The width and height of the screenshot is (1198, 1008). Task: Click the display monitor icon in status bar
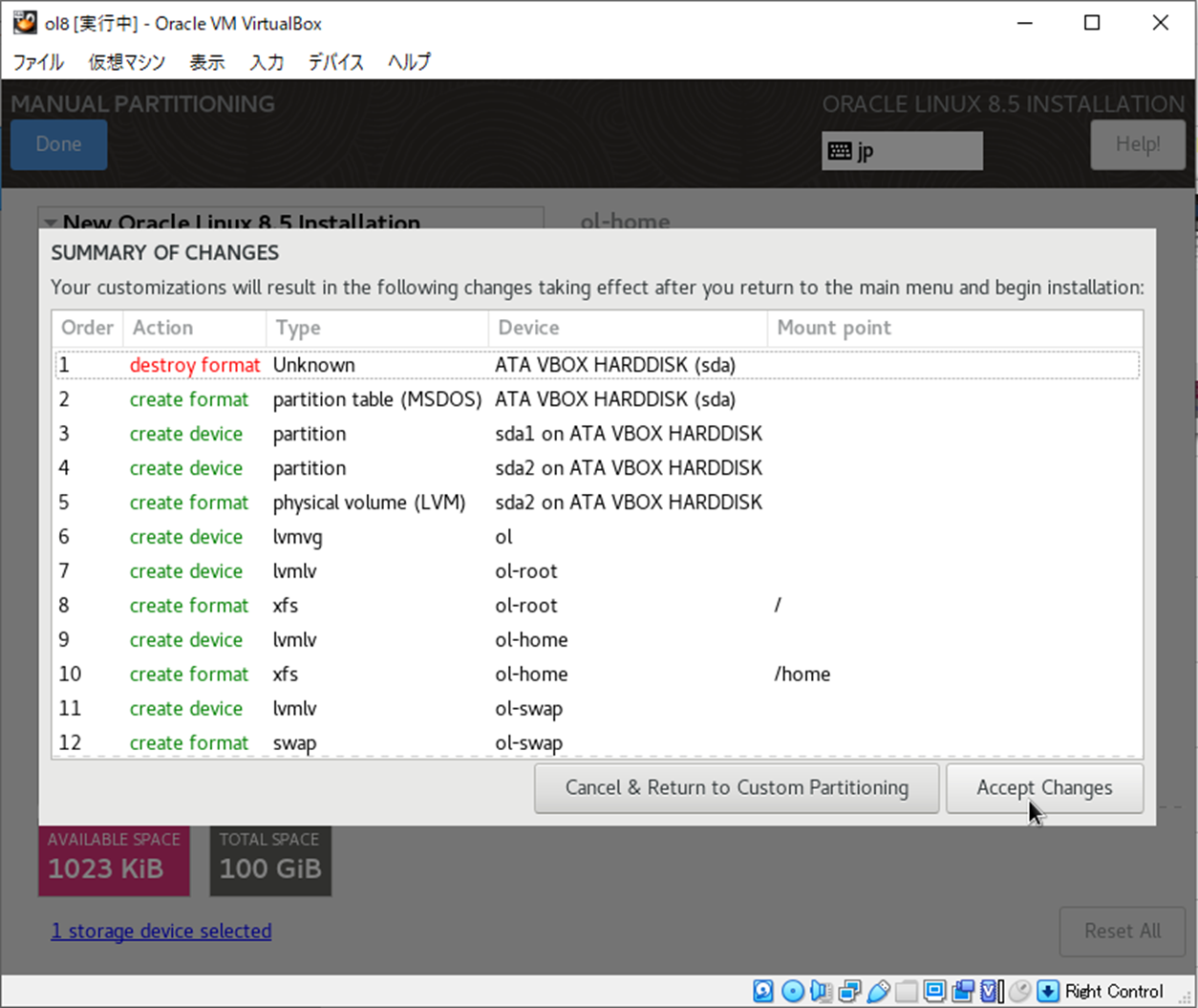(x=935, y=991)
